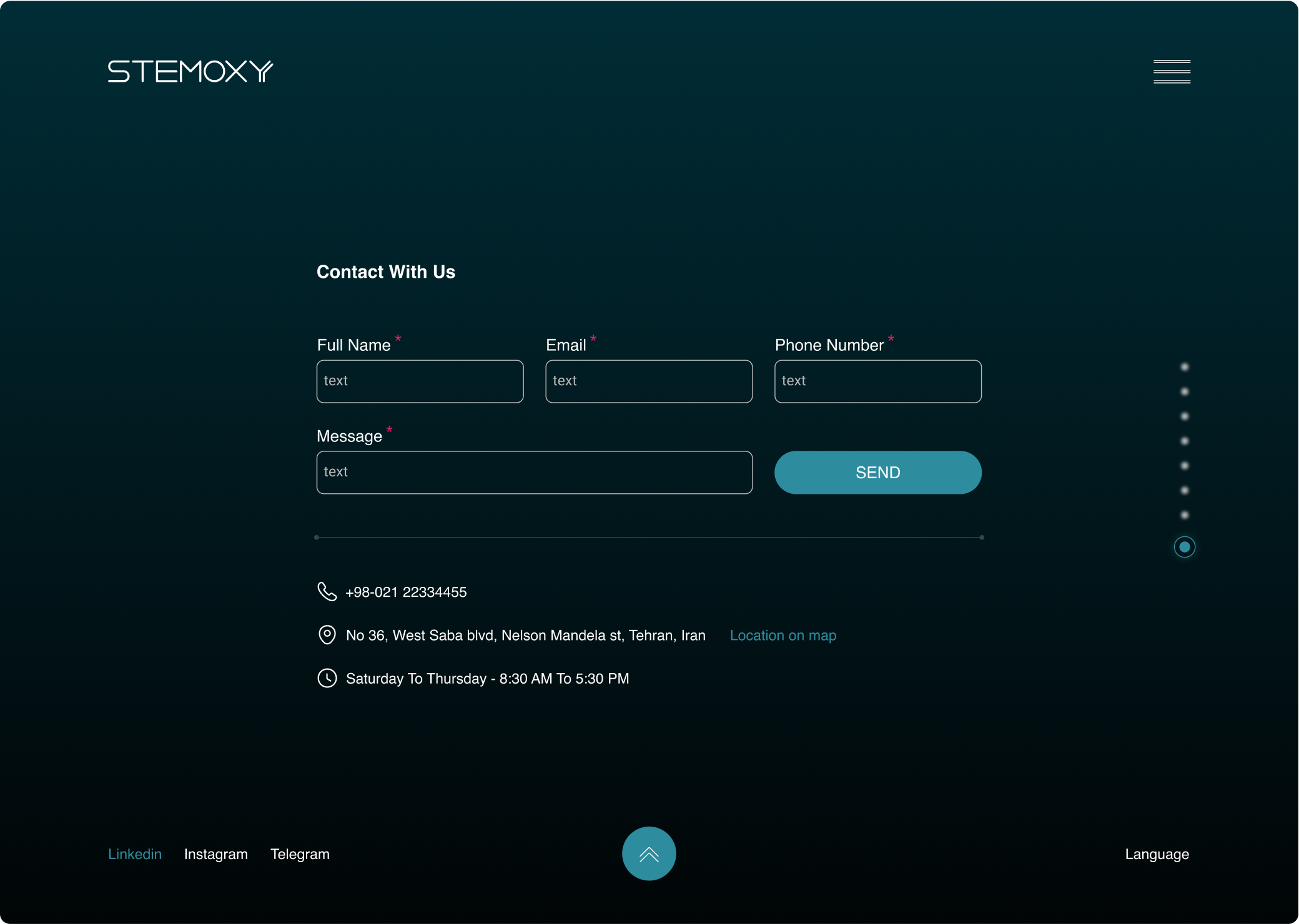Open the Telegram footer link
Image resolution: width=1299 pixels, height=924 pixels.
[300, 854]
